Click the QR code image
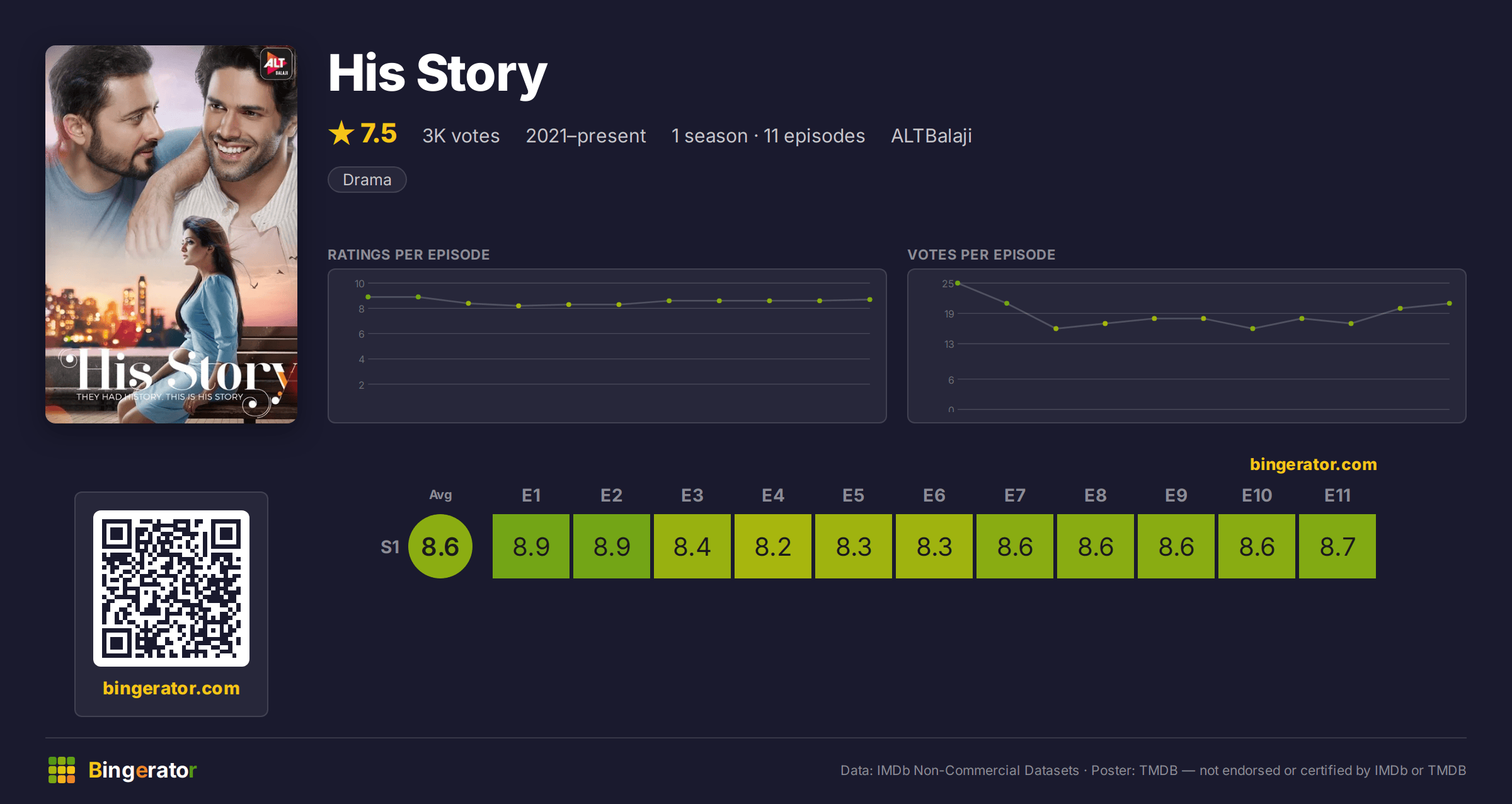1512x804 pixels. pos(171,588)
